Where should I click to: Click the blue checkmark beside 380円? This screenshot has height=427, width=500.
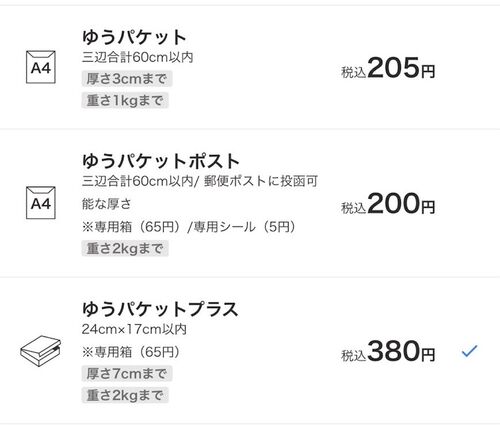(470, 351)
